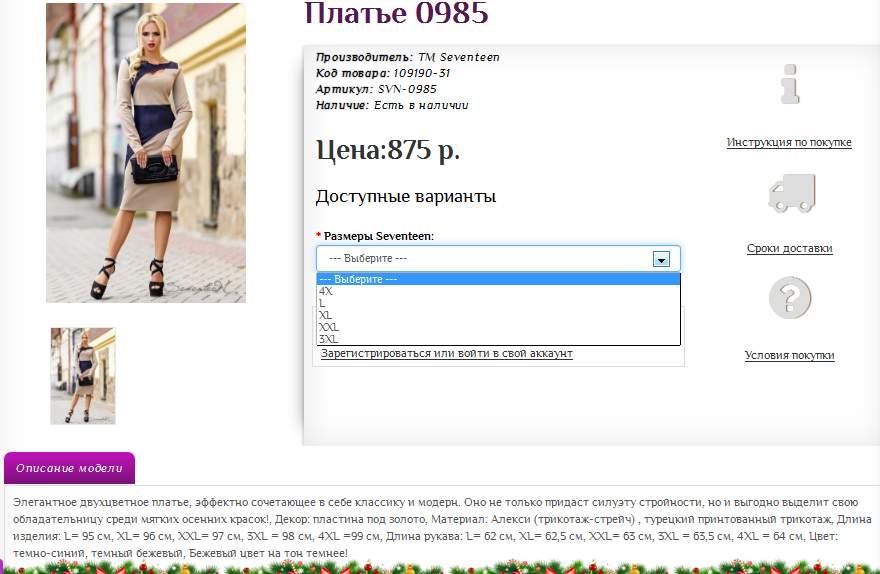The height and width of the screenshot is (574, 880).
Task: Switch to the Описание модели tab
Action: click(69, 468)
